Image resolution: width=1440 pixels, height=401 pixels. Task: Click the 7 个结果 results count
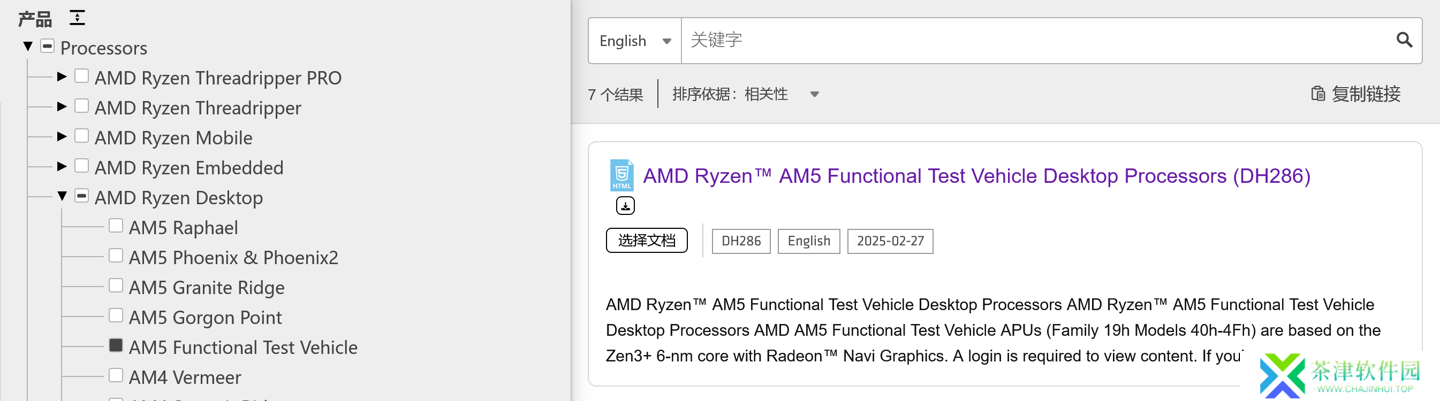(x=615, y=95)
